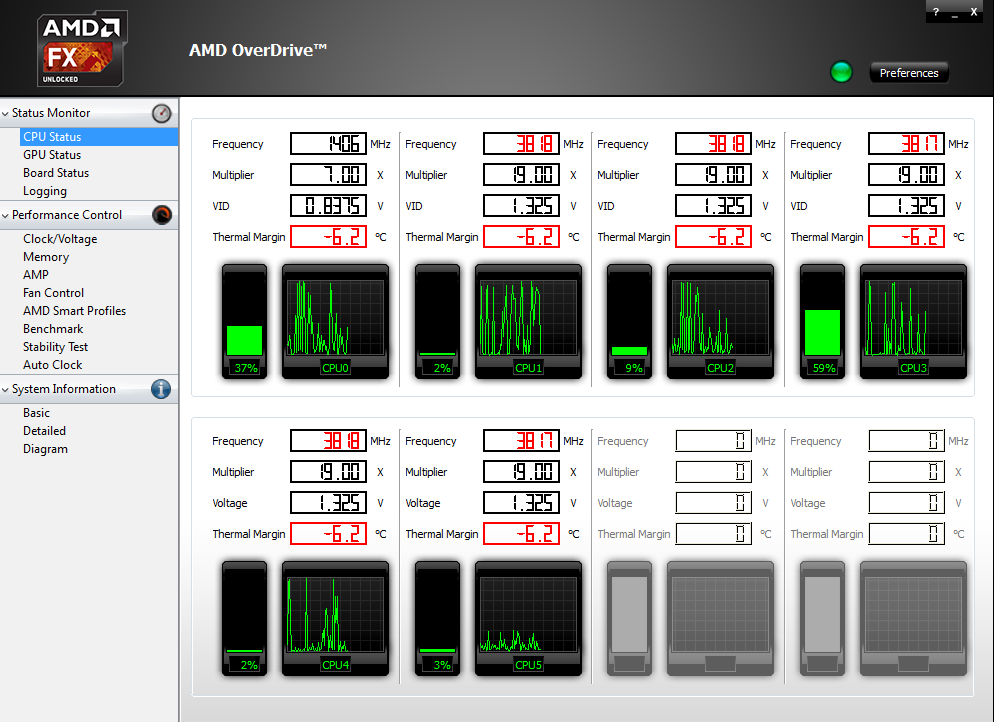
Task: Click CPU2's thermal margin -6.2 value
Action: (x=713, y=237)
